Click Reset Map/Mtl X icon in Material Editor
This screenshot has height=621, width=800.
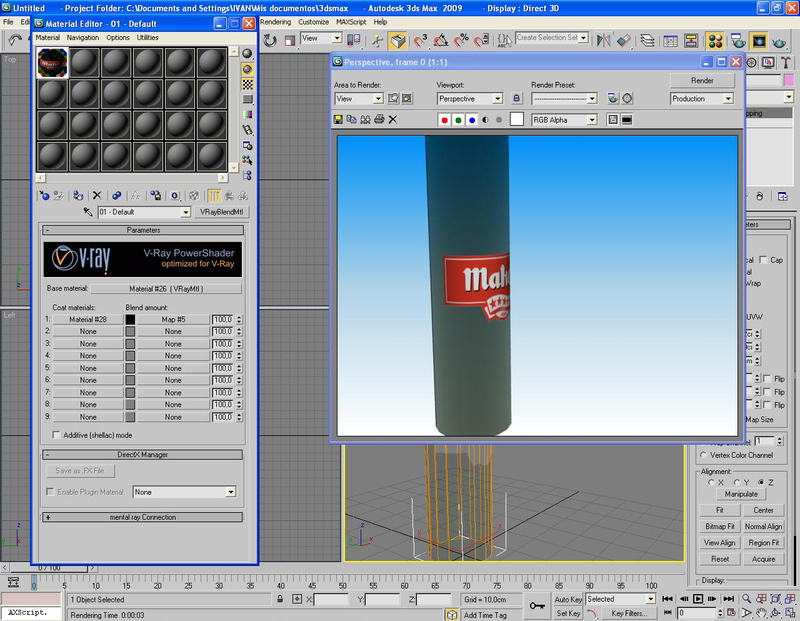tap(97, 196)
